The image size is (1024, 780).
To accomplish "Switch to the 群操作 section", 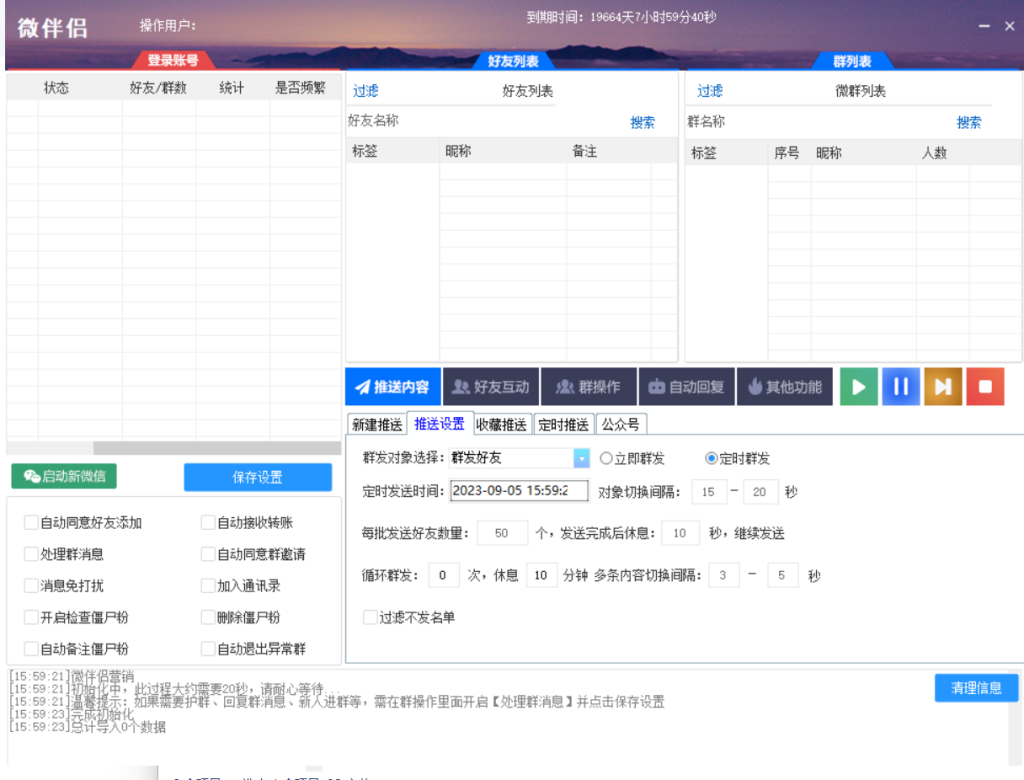I will tap(588, 387).
